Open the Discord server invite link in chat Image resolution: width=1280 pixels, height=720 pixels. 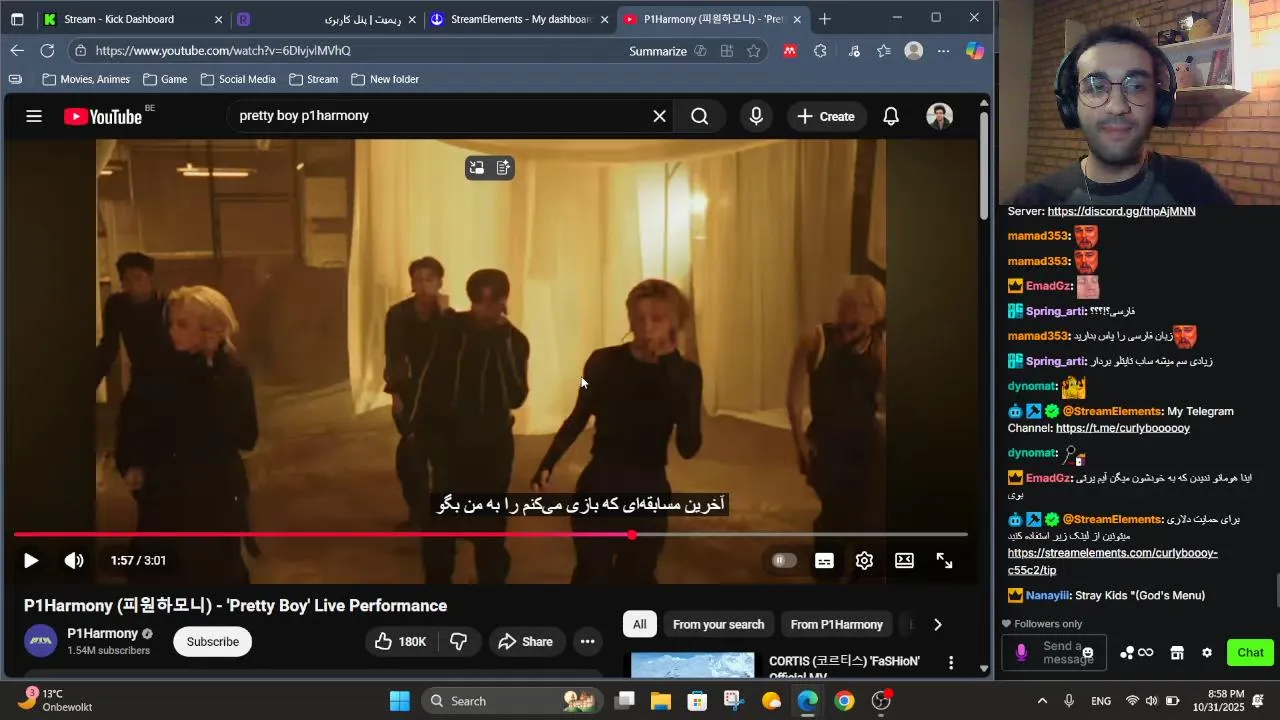1121,212
